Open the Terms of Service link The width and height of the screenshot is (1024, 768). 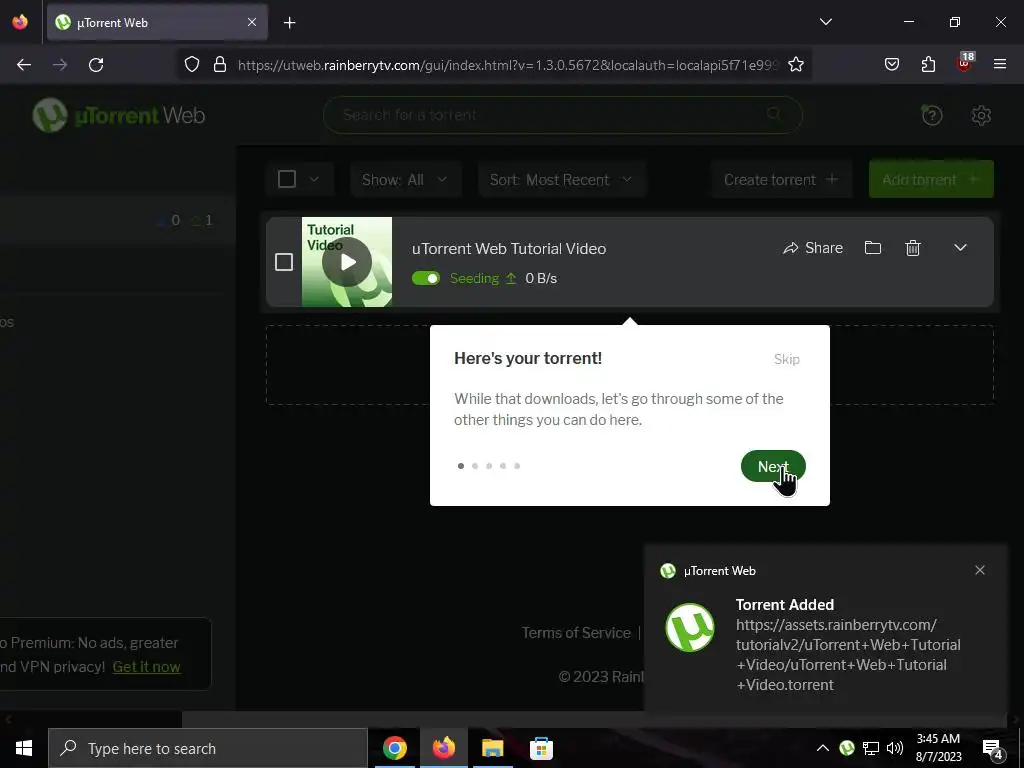576,633
